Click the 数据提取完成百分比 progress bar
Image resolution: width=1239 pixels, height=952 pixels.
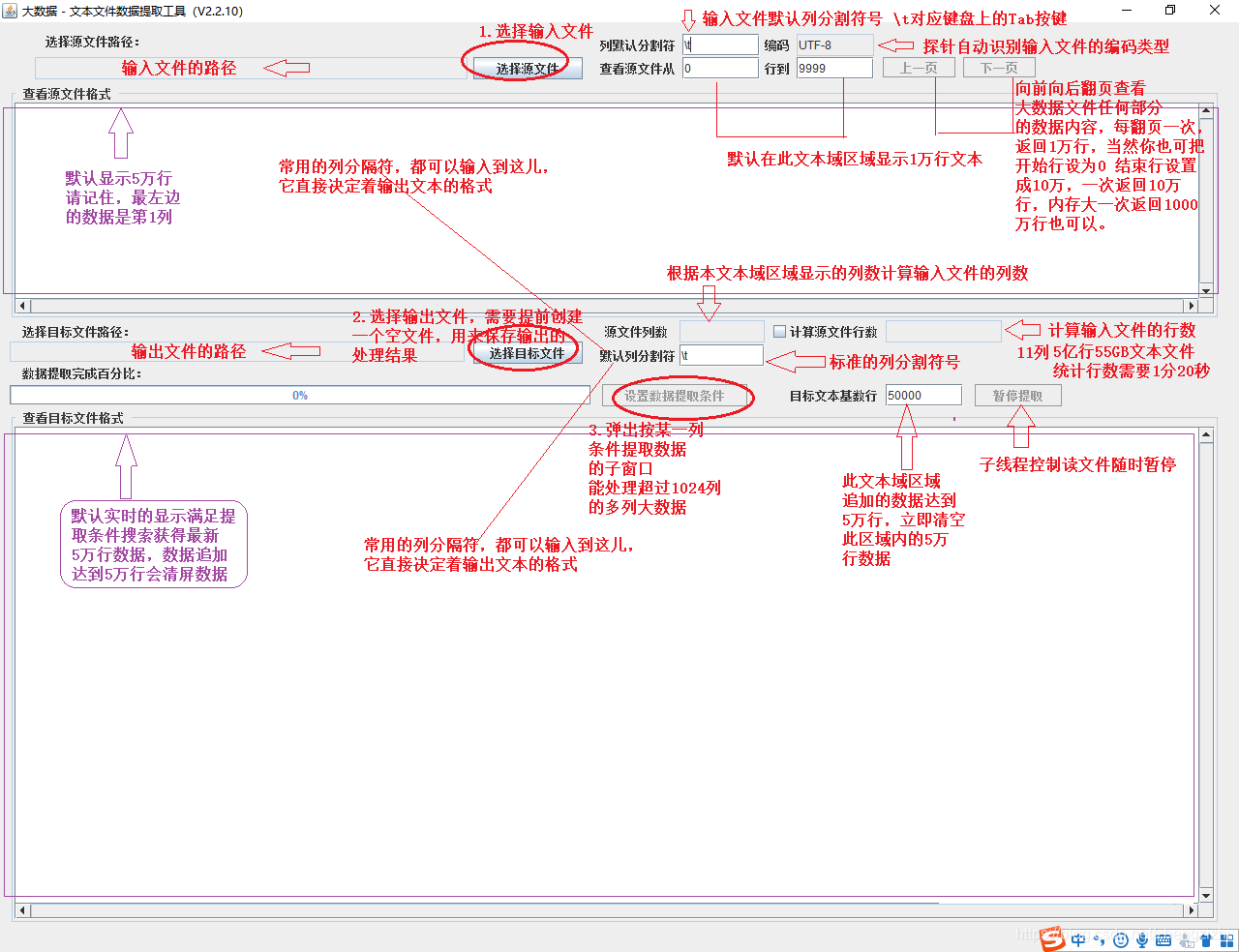pos(300,395)
